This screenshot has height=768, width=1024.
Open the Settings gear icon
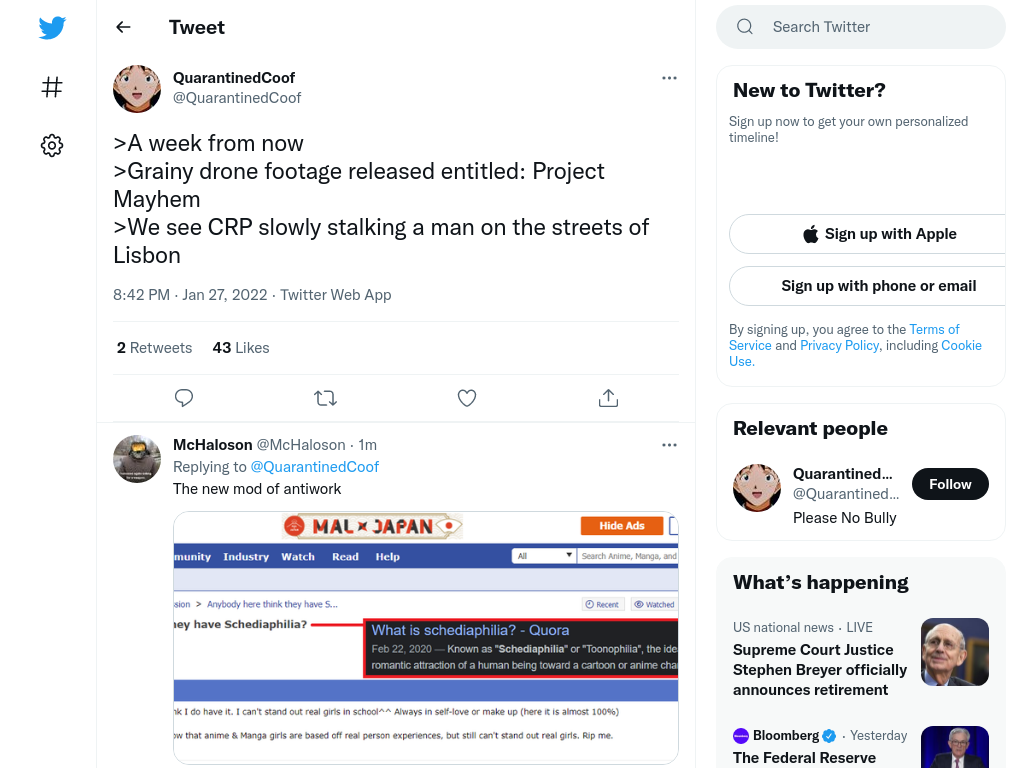[x=52, y=145]
